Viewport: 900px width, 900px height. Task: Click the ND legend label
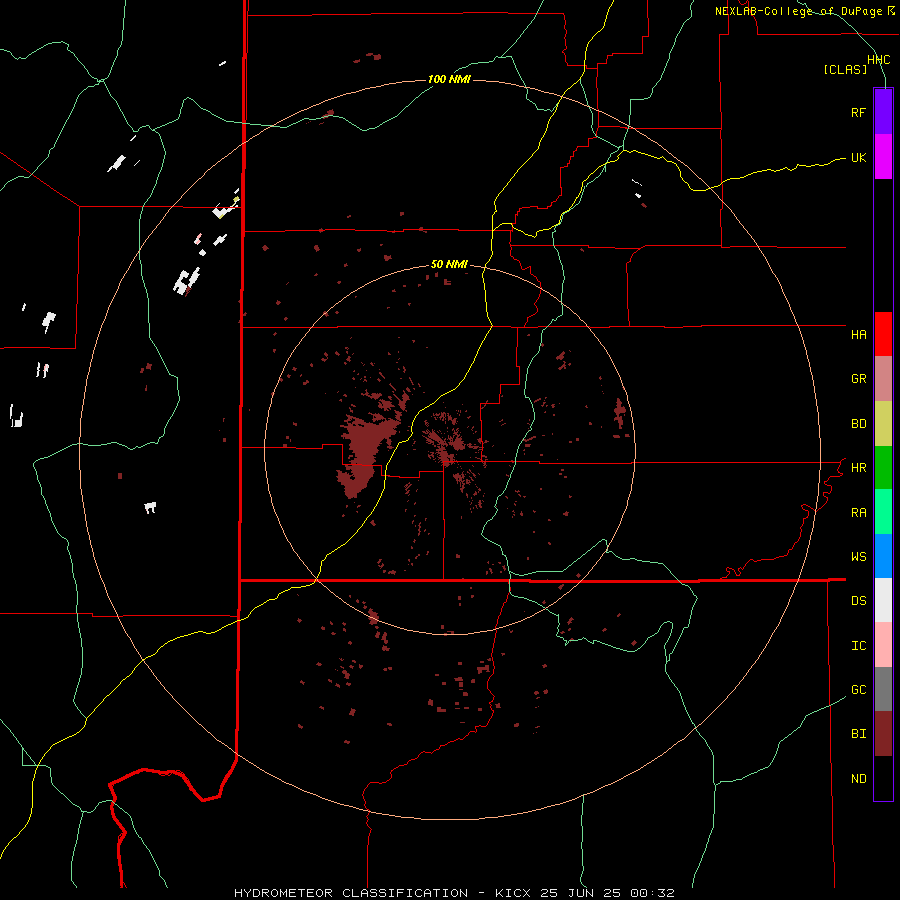pyautogui.click(x=858, y=779)
